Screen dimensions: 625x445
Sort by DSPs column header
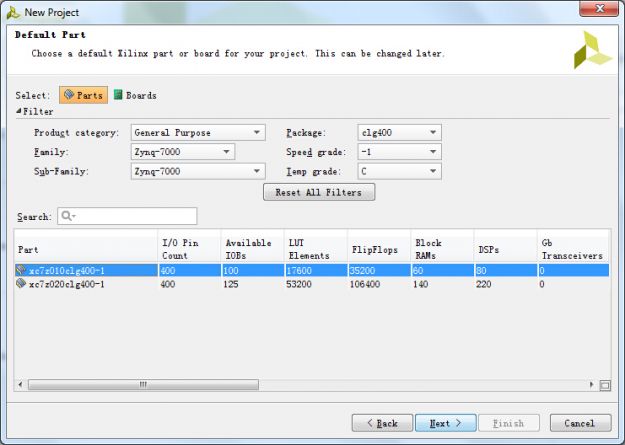click(505, 249)
